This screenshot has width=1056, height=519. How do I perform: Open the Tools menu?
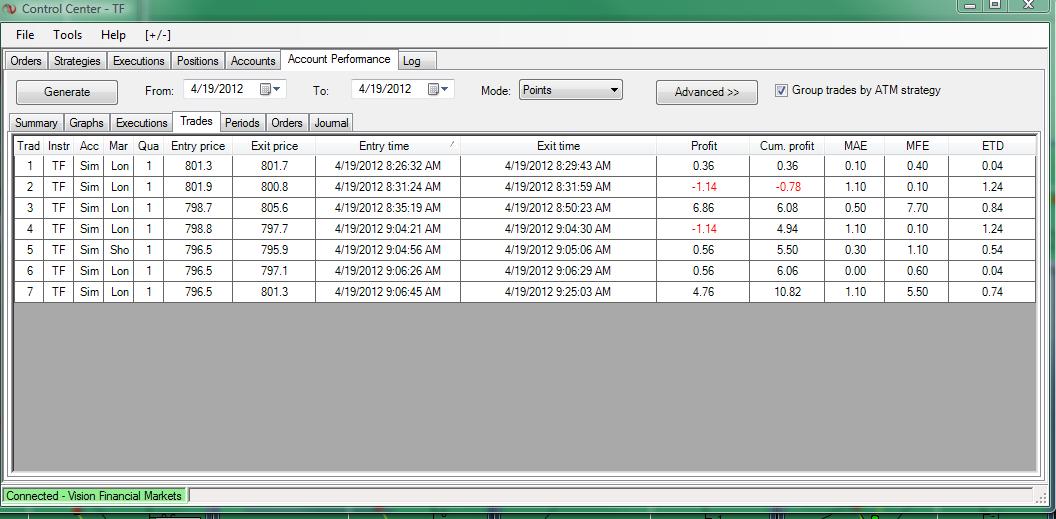pos(67,35)
